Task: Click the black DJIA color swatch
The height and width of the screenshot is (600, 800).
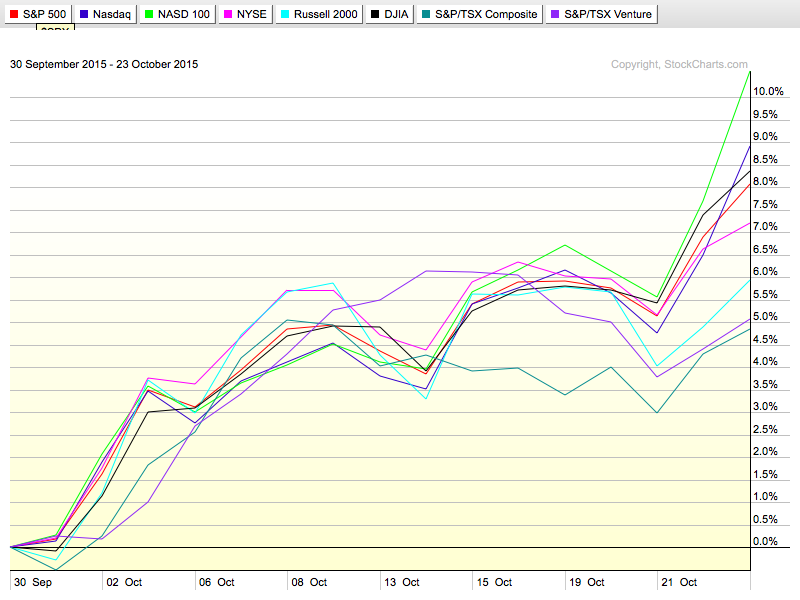Action: [x=375, y=14]
